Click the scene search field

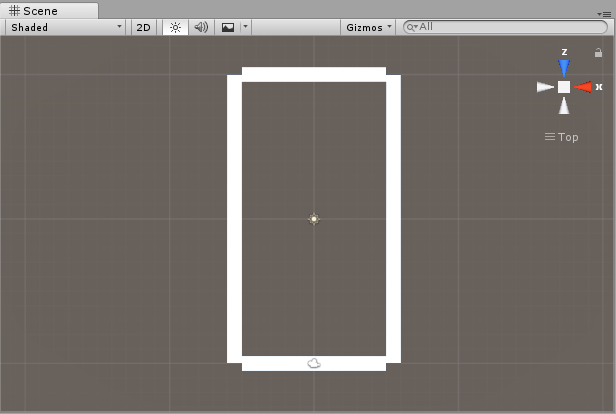coord(505,27)
